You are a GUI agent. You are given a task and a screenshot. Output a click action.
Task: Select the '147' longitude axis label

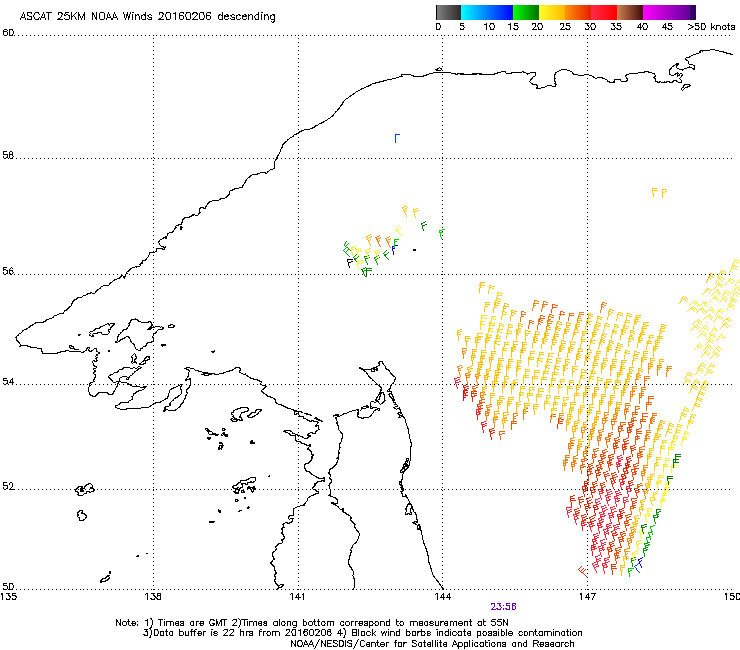(587, 597)
